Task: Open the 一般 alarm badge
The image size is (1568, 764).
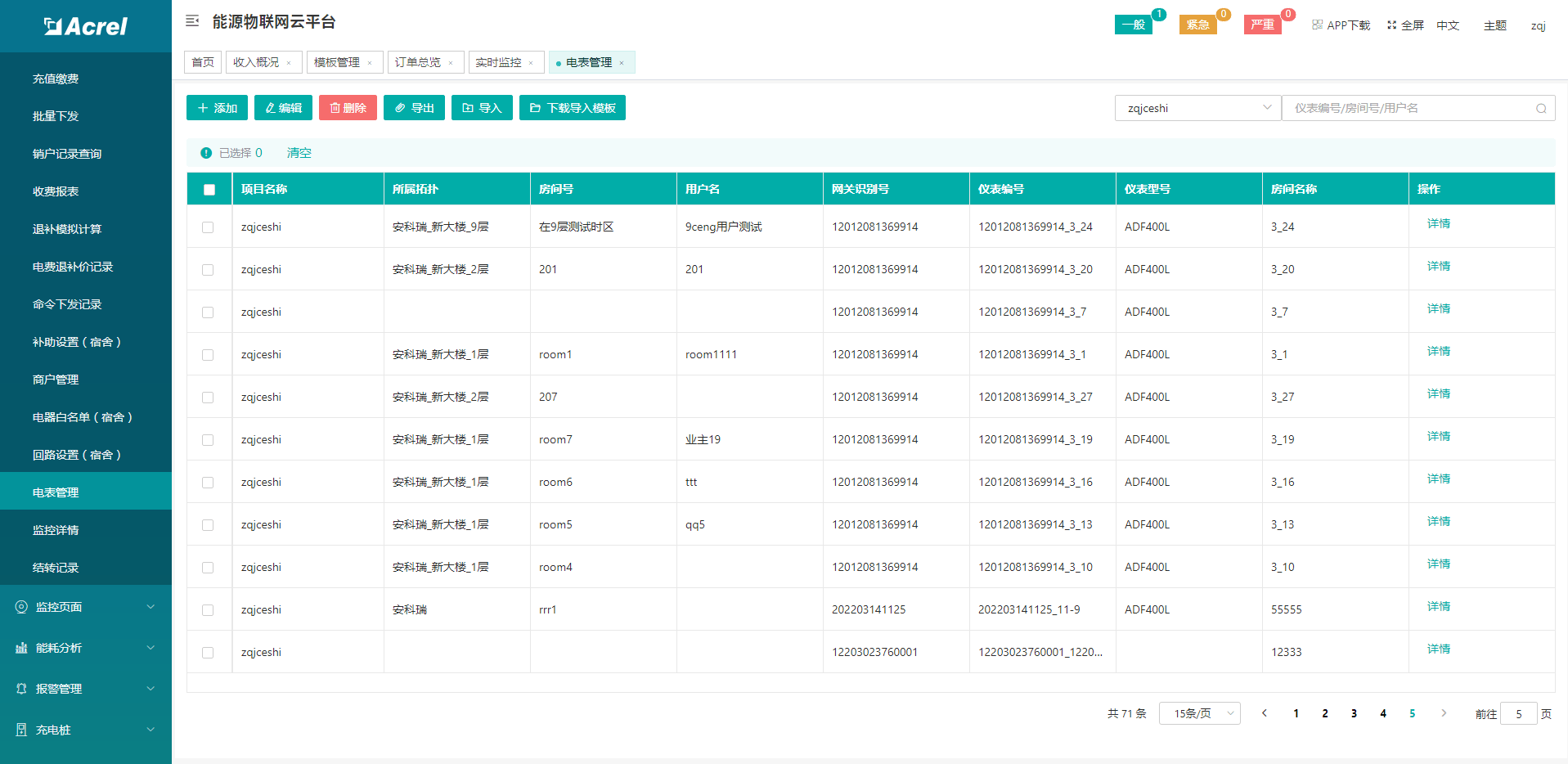Action: 1134,25
